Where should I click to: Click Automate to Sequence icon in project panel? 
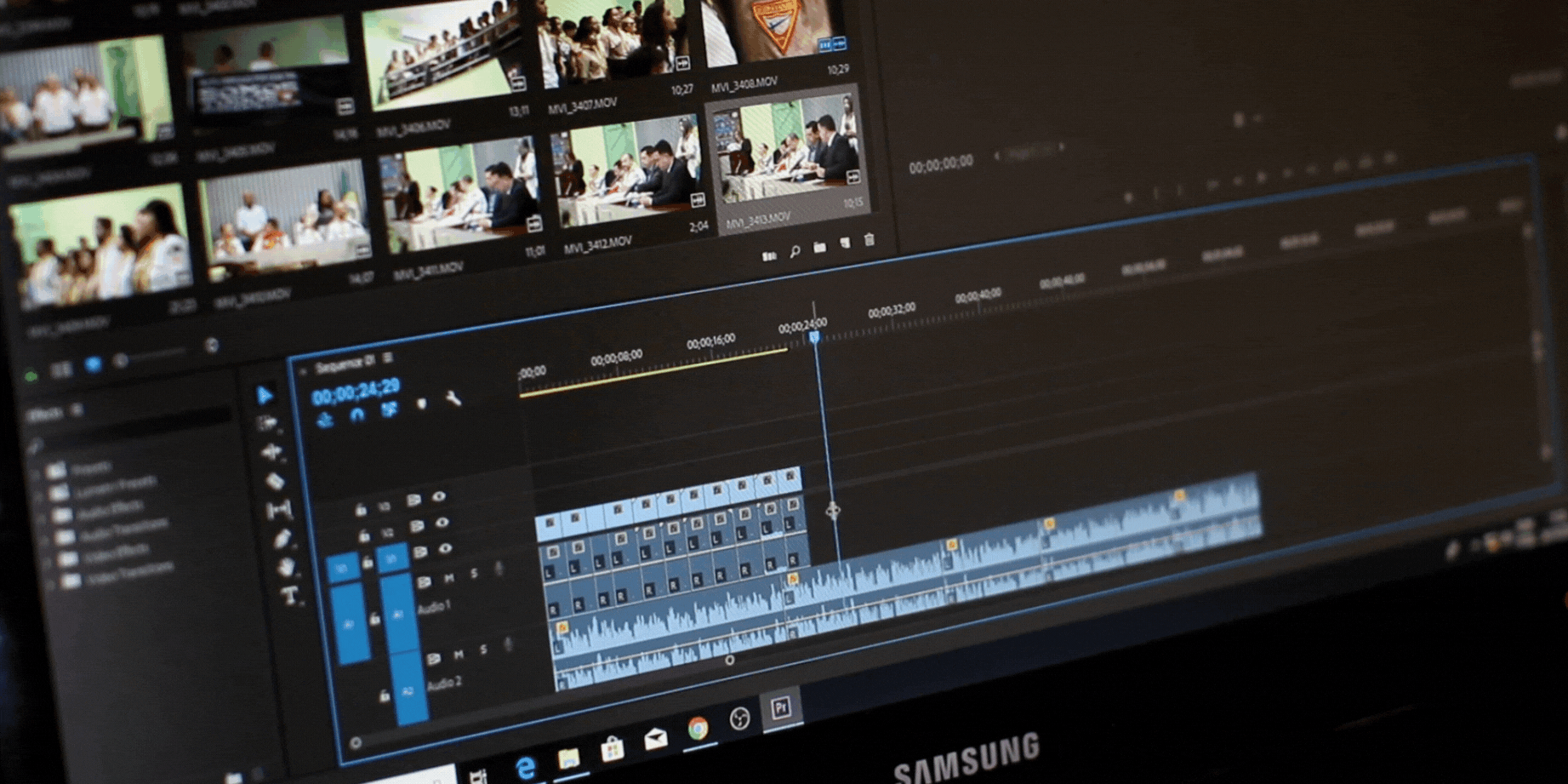click(769, 255)
